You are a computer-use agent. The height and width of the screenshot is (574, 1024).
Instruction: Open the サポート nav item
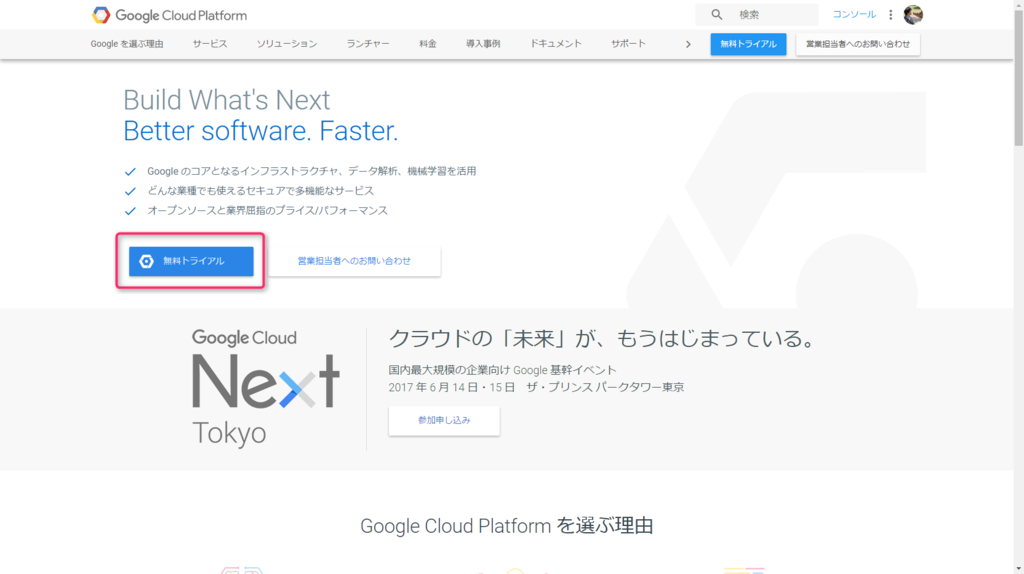click(x=628, y=44)
